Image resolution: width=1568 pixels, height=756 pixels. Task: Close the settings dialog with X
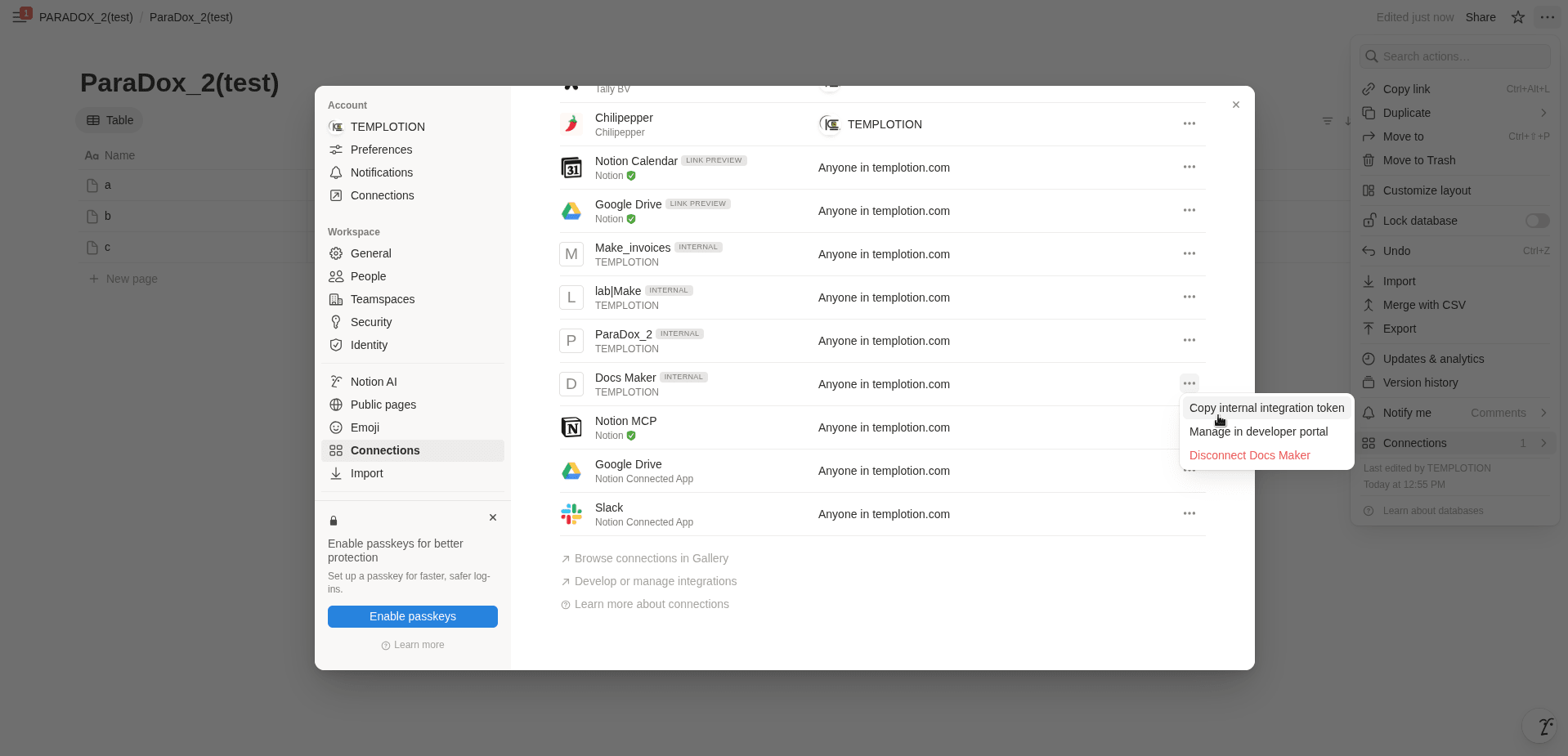[1236, 105]
